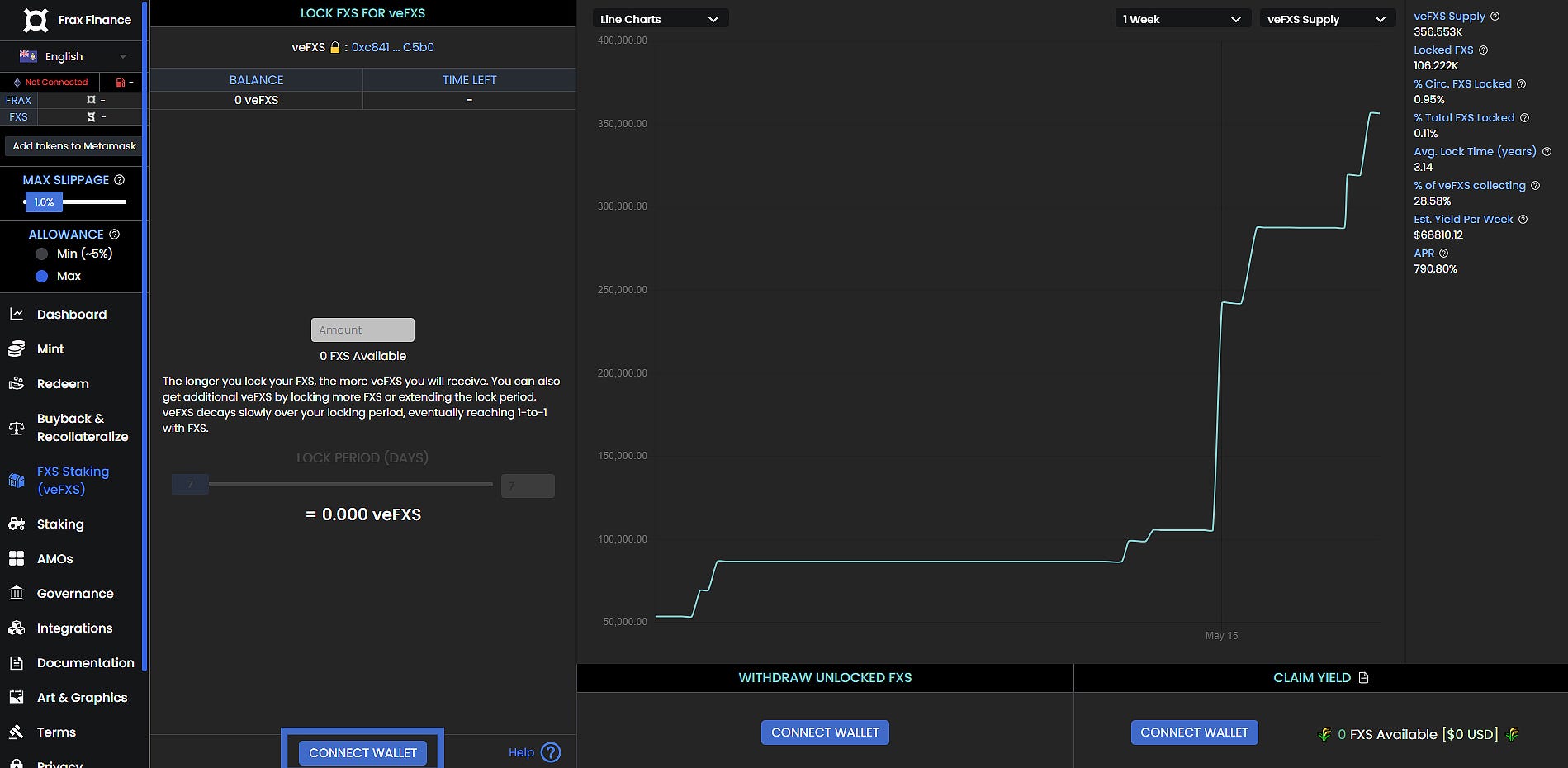Open the Est. Yield Per Week info icon

(1523, 220)
